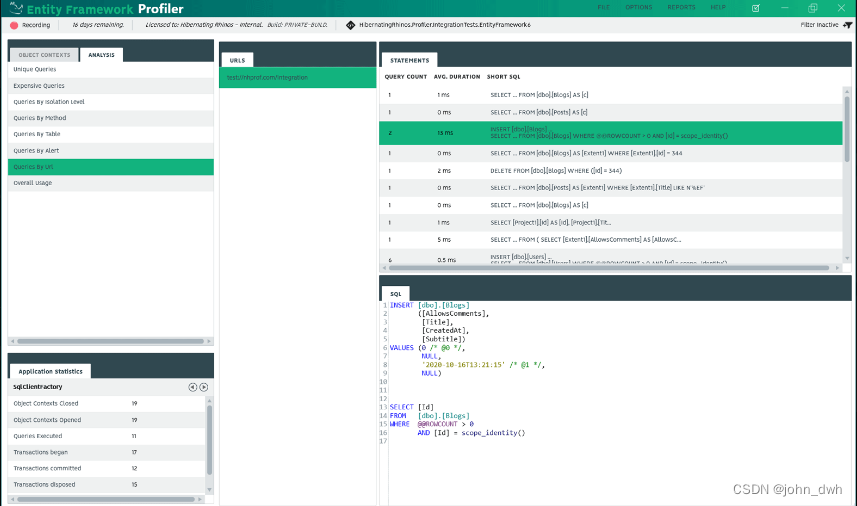
Task: Select Expensive Queries analysis
Action: click(x=40, y=86)
